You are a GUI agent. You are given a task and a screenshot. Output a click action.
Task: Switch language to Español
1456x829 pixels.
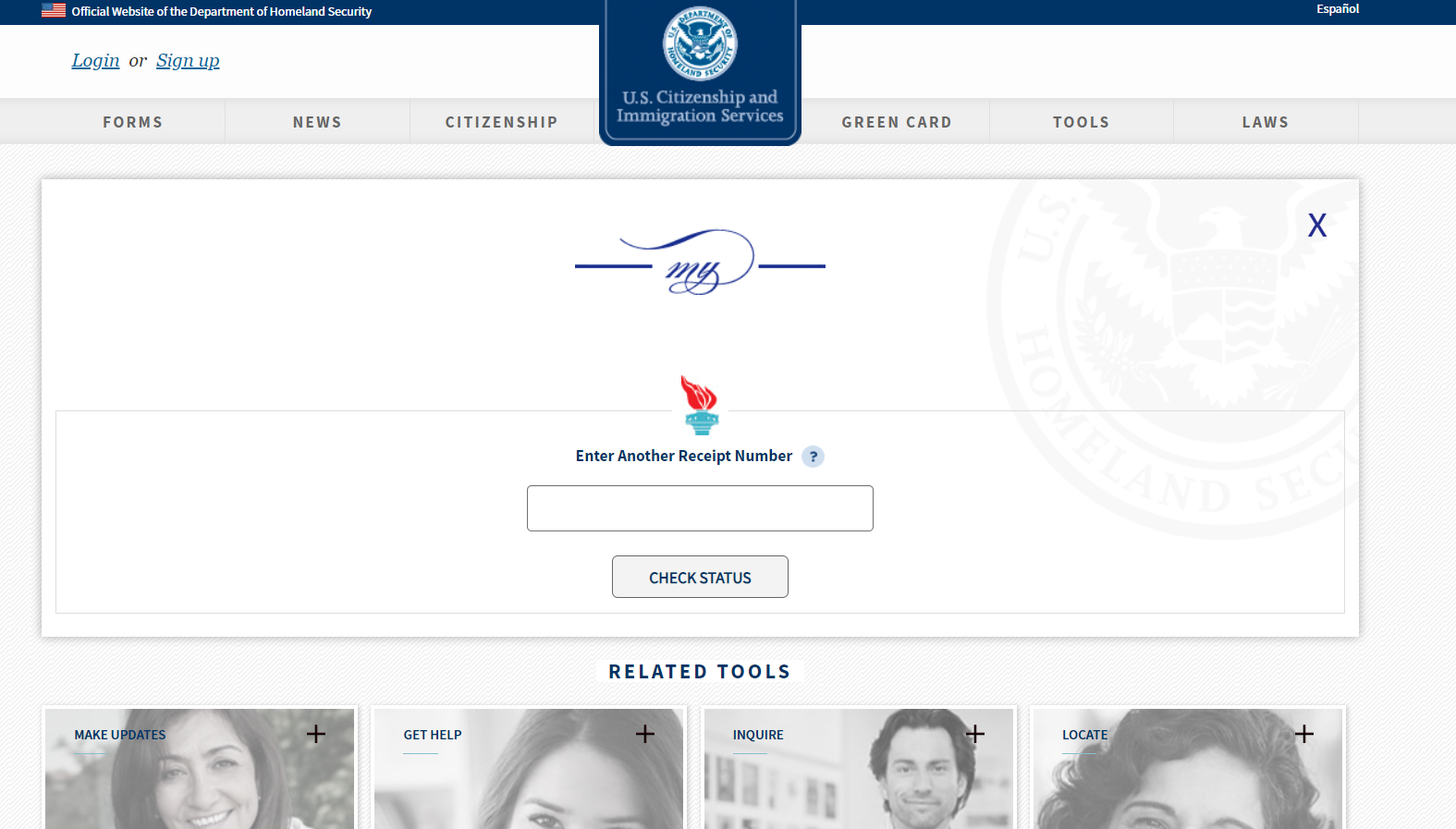click(x=1338, y=9)
